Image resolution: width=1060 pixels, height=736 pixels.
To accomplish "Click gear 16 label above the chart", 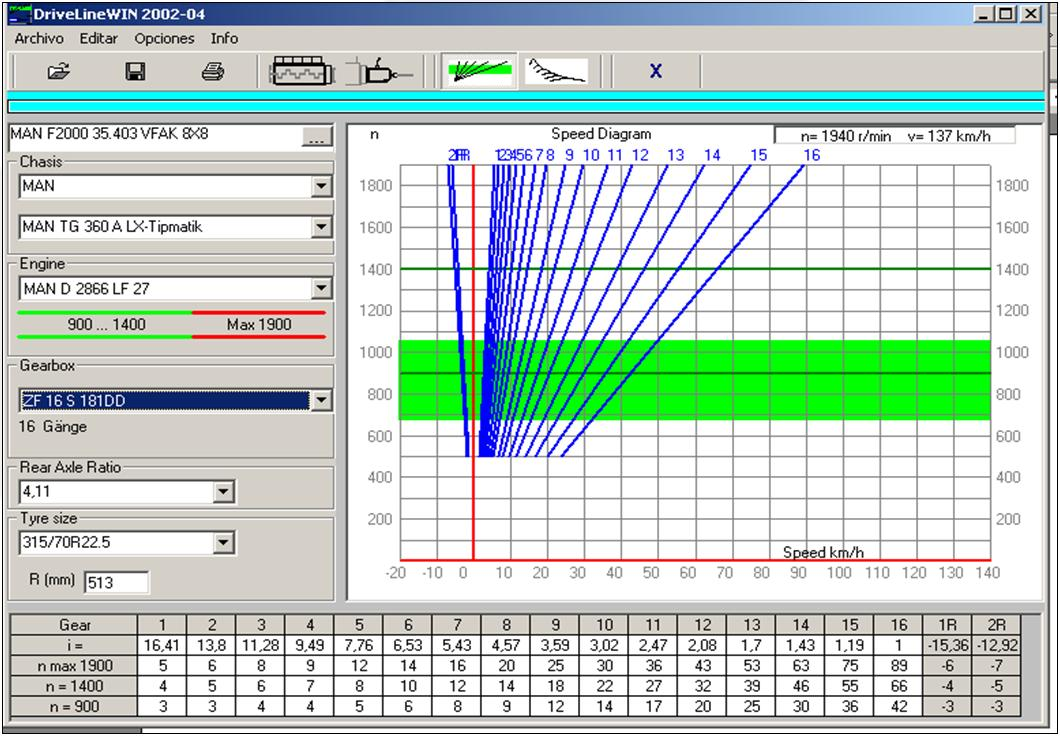I will point(812,155).
